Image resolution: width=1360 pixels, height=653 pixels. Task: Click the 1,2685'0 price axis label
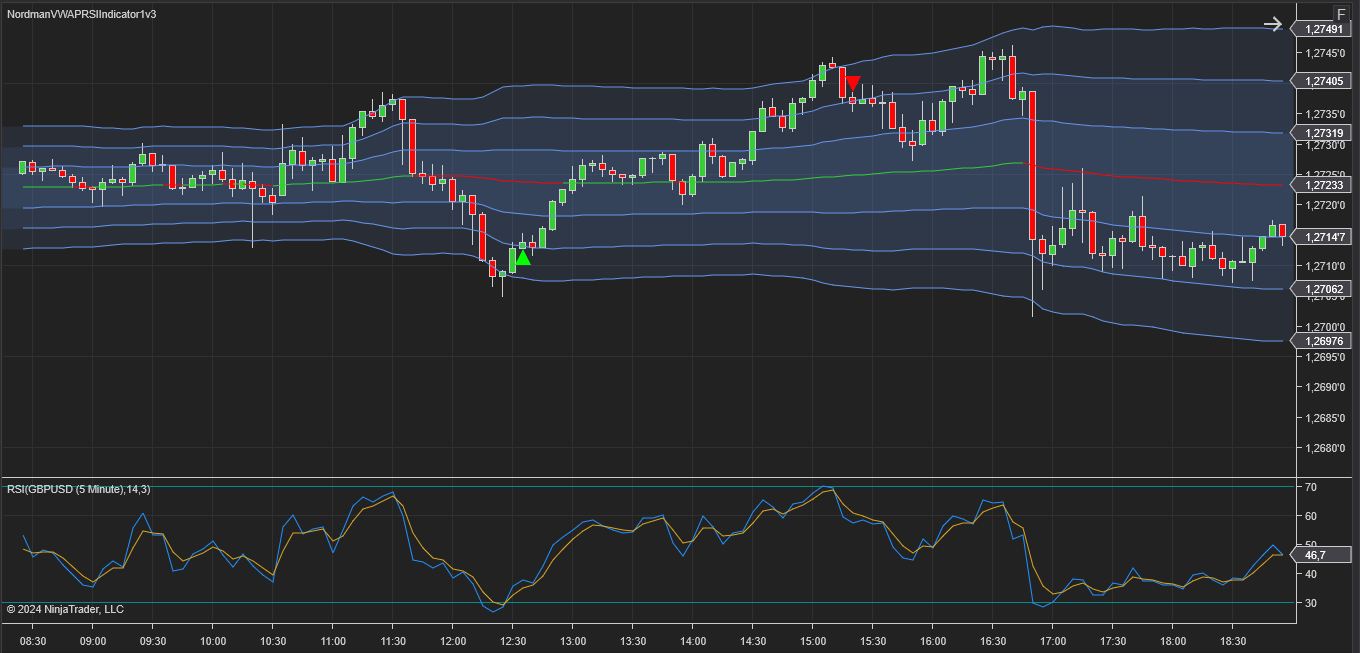point(1325,418)
